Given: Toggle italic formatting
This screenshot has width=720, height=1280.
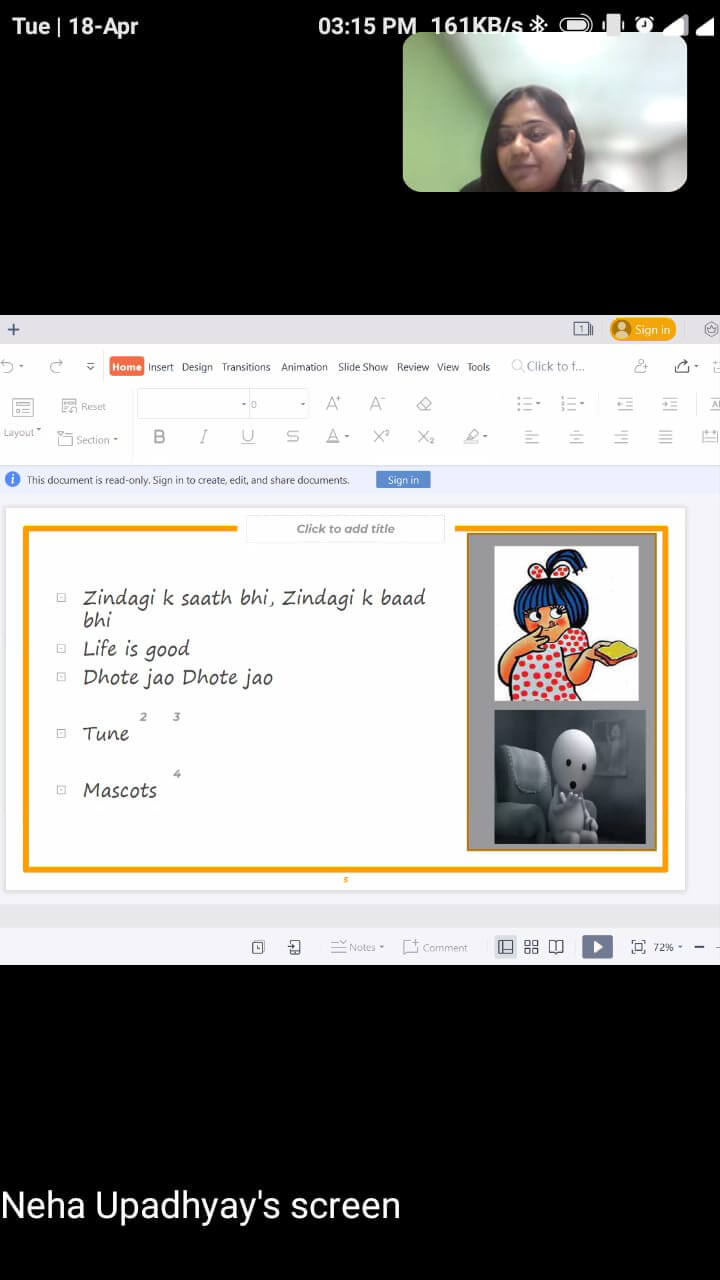Looking at the screenshot, I should tap(203, 437).
